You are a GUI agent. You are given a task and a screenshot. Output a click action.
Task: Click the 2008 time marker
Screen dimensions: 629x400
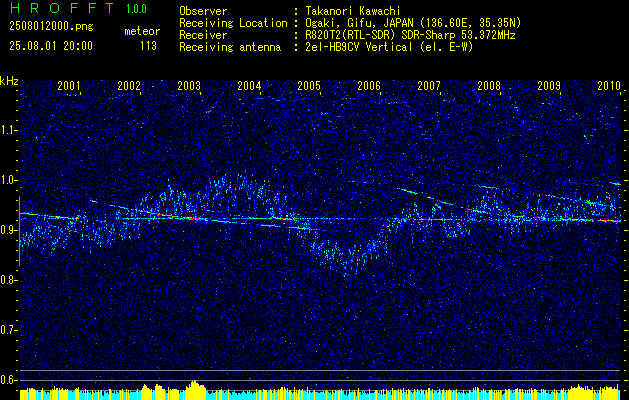(x=489, y=85)
